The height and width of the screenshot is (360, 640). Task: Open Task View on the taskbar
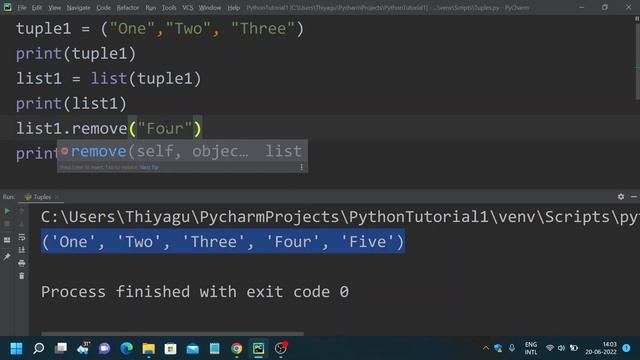coord(61,349)
